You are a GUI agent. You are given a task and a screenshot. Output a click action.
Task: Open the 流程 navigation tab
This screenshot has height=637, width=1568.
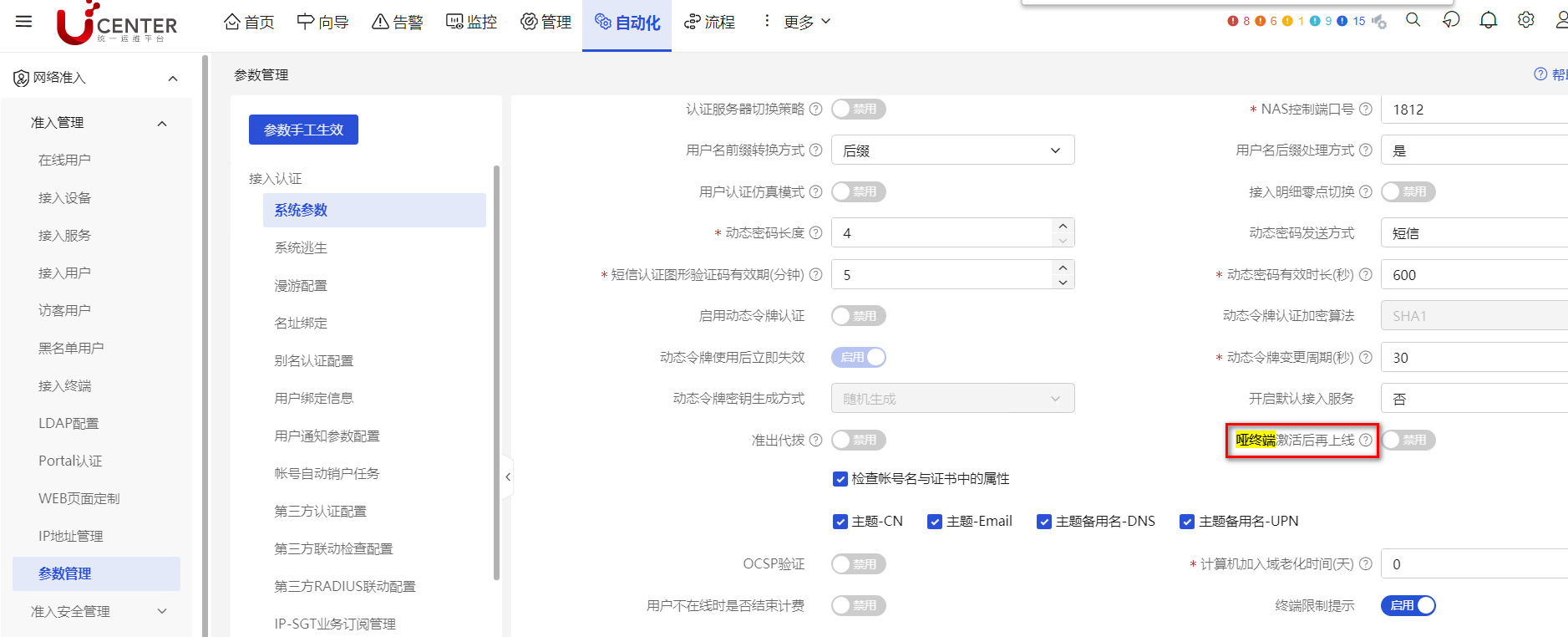709,22
